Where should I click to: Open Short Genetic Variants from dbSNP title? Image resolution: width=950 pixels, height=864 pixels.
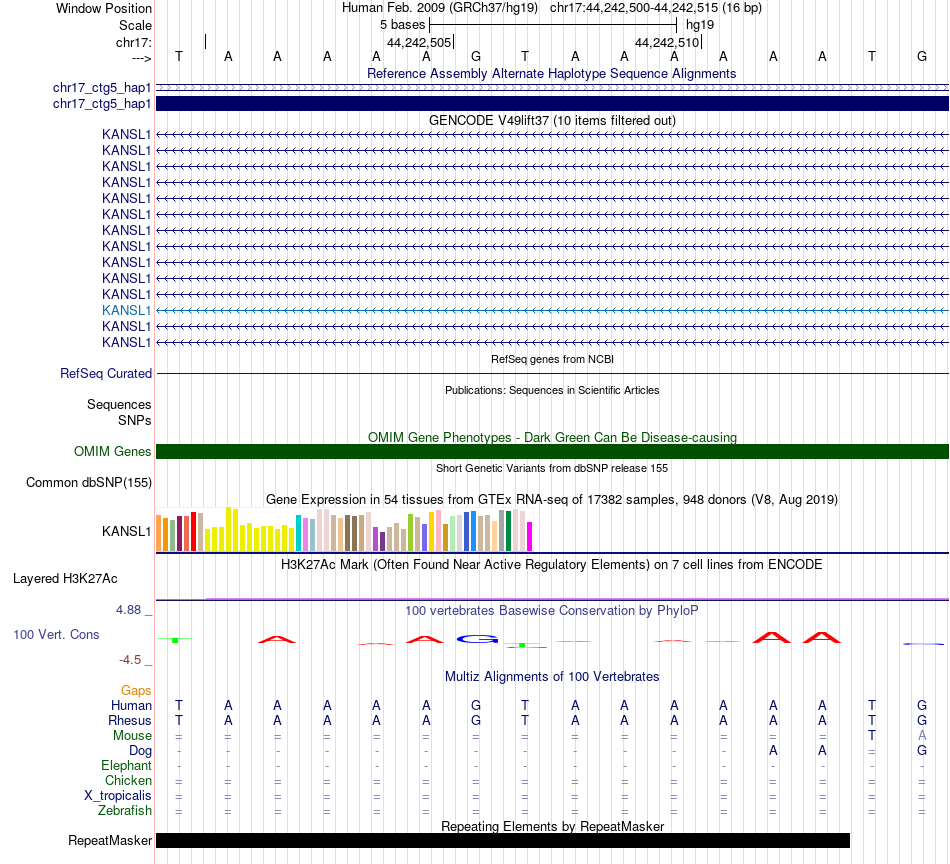(x=552, y=468)
